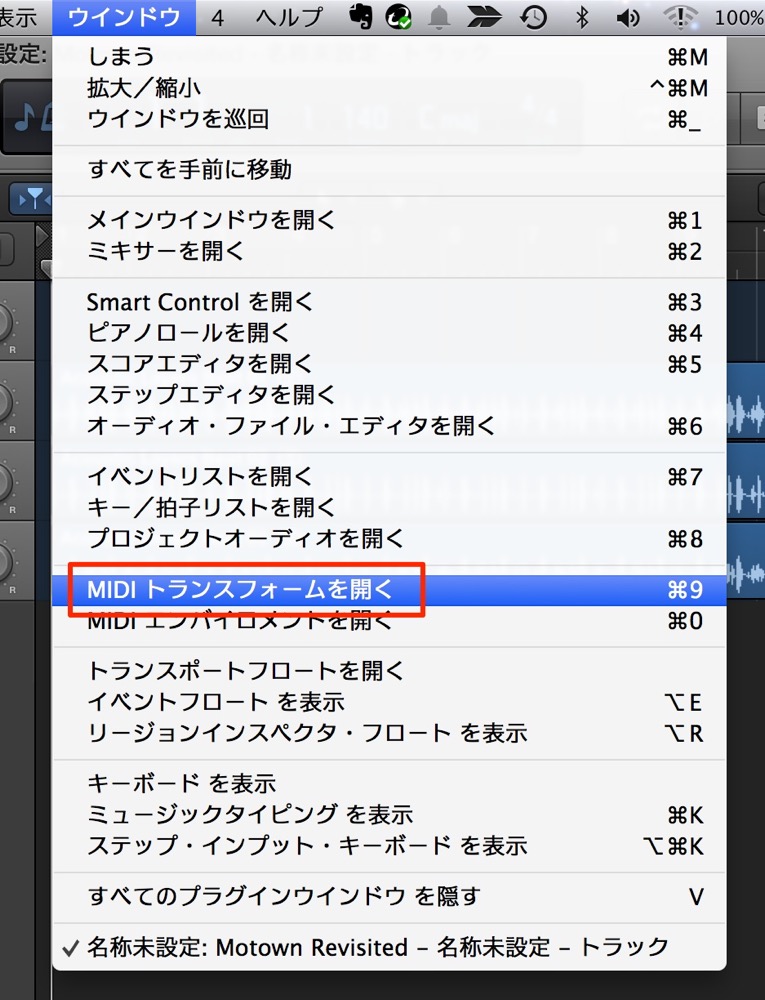Image resolution: width=765 pixels, height=1000 pixels.
Task: Click the 表示 menu bar item
Action: (18, 17)
